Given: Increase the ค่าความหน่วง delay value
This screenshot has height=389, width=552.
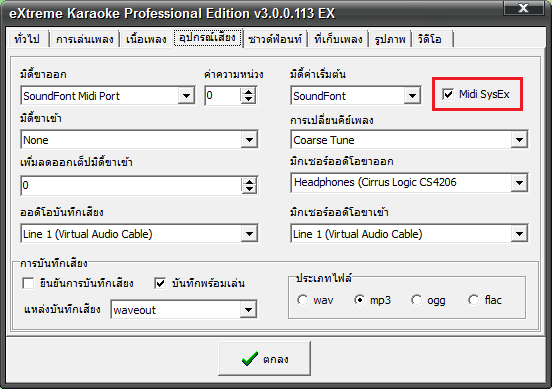Looking at the screenshot, I should pyautogui.click(x=249, y=92).
